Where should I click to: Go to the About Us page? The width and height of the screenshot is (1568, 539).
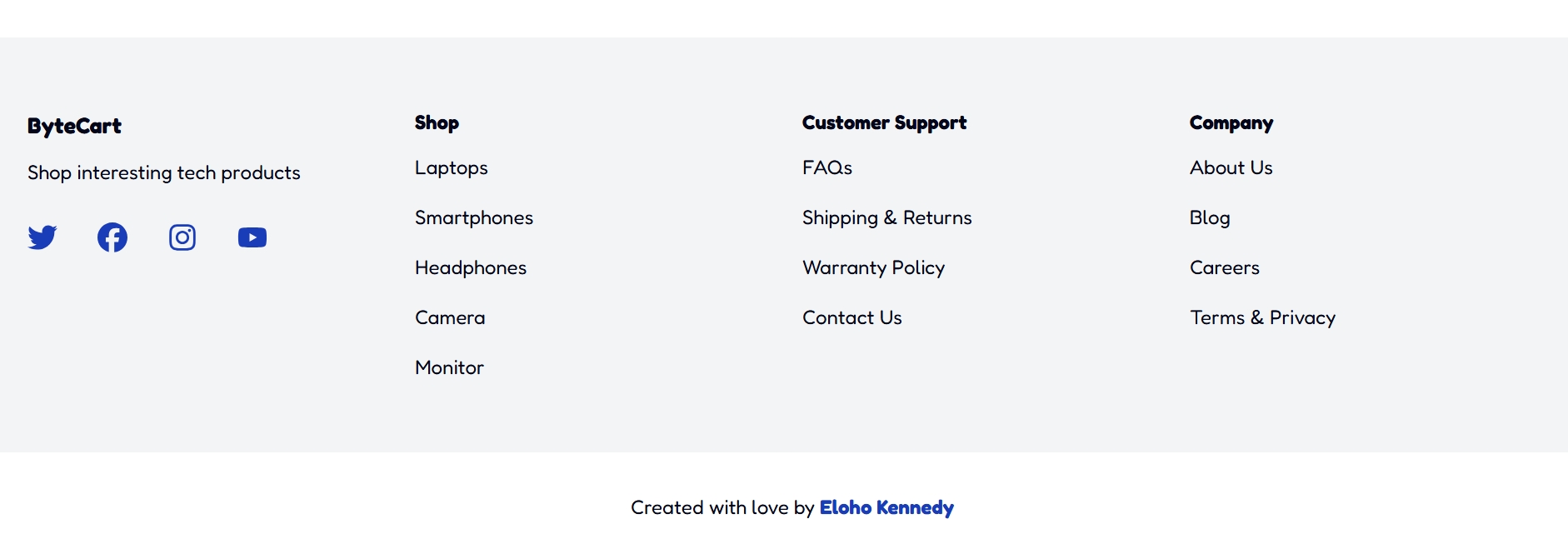pos(1231,168)
